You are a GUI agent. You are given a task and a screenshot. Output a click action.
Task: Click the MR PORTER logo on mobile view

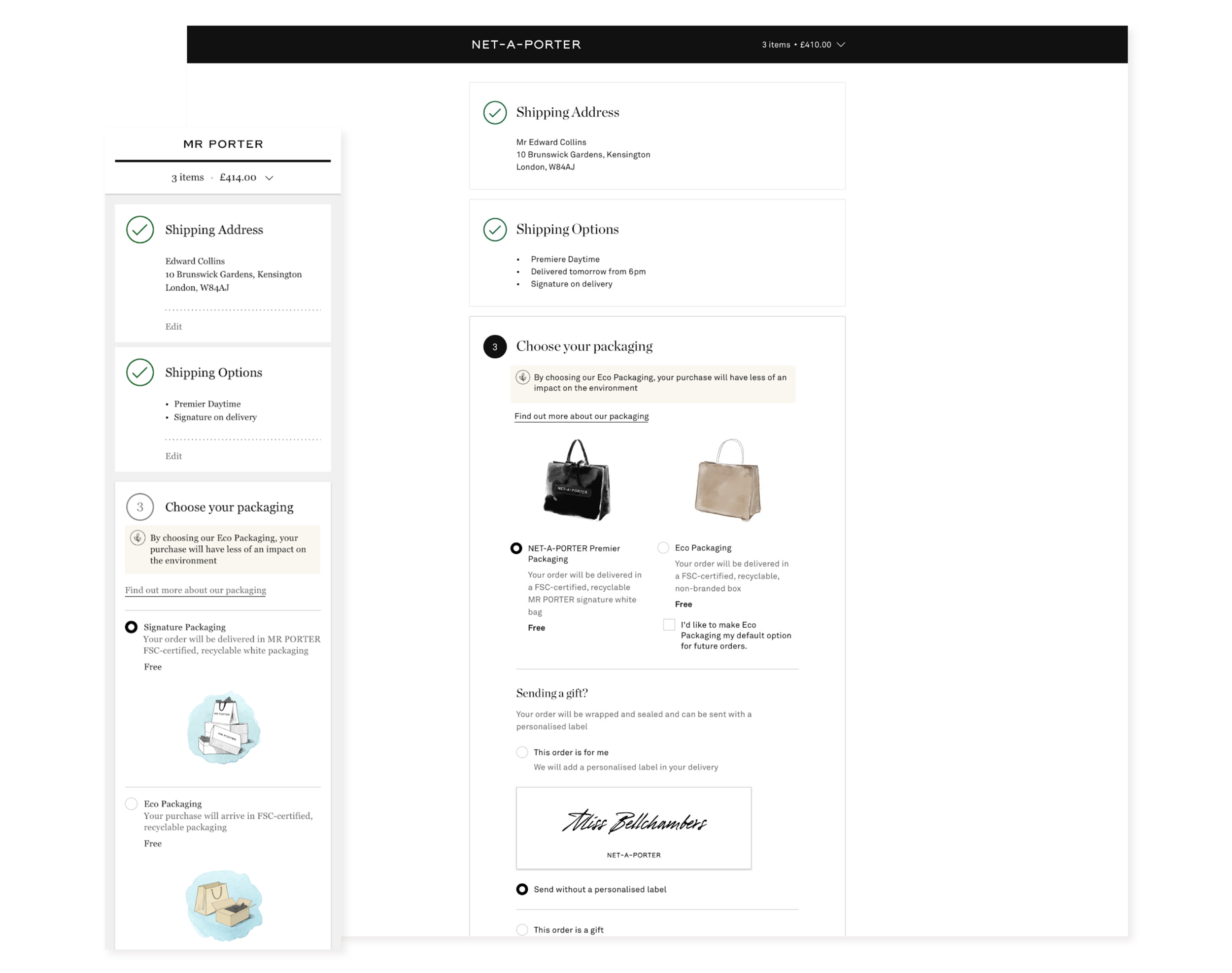tap(223, 144)
